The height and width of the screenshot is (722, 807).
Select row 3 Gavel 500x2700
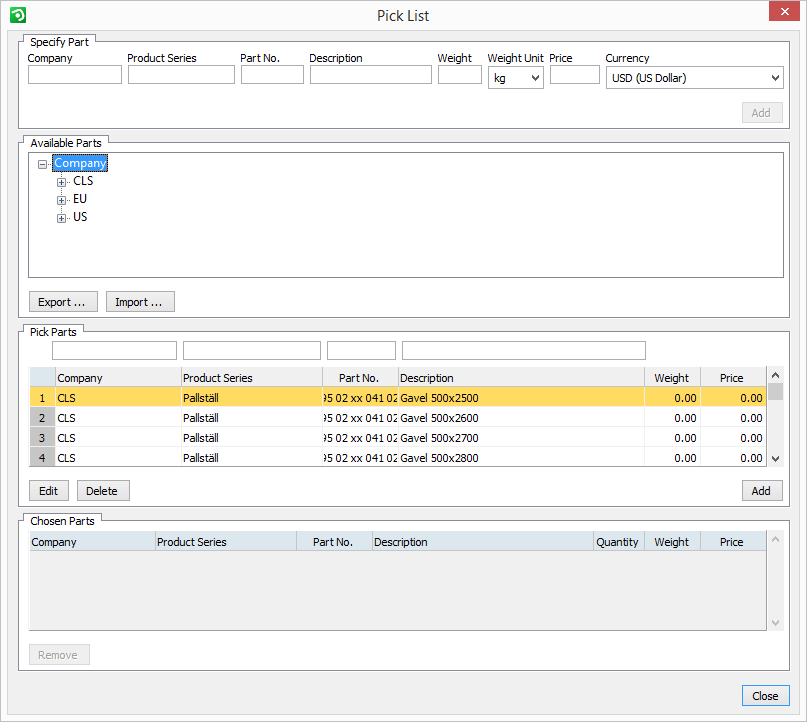[x=439, y=438]
